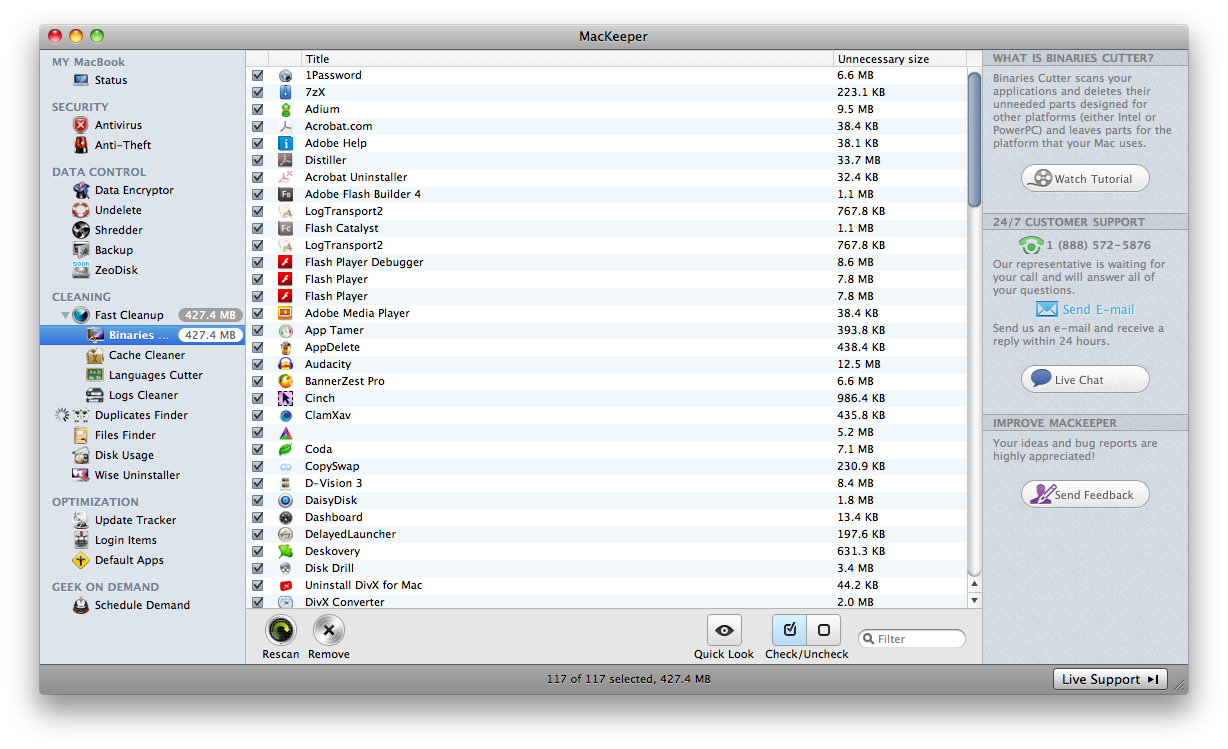Click the Status monitor icon
Screen dimensions: 1228x749
tap(81, 80)
